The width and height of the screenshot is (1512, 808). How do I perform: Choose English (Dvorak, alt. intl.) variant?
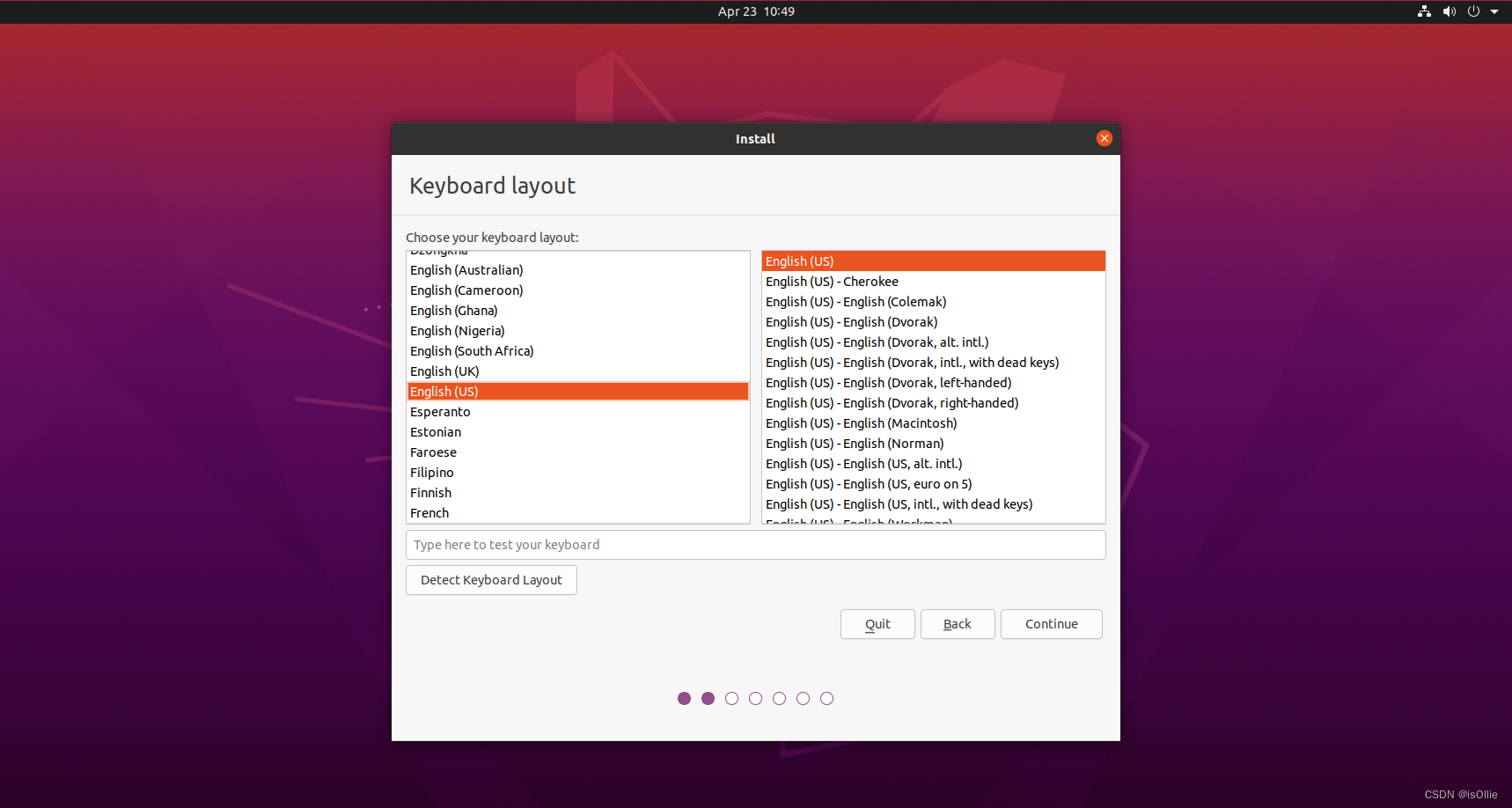934,342
